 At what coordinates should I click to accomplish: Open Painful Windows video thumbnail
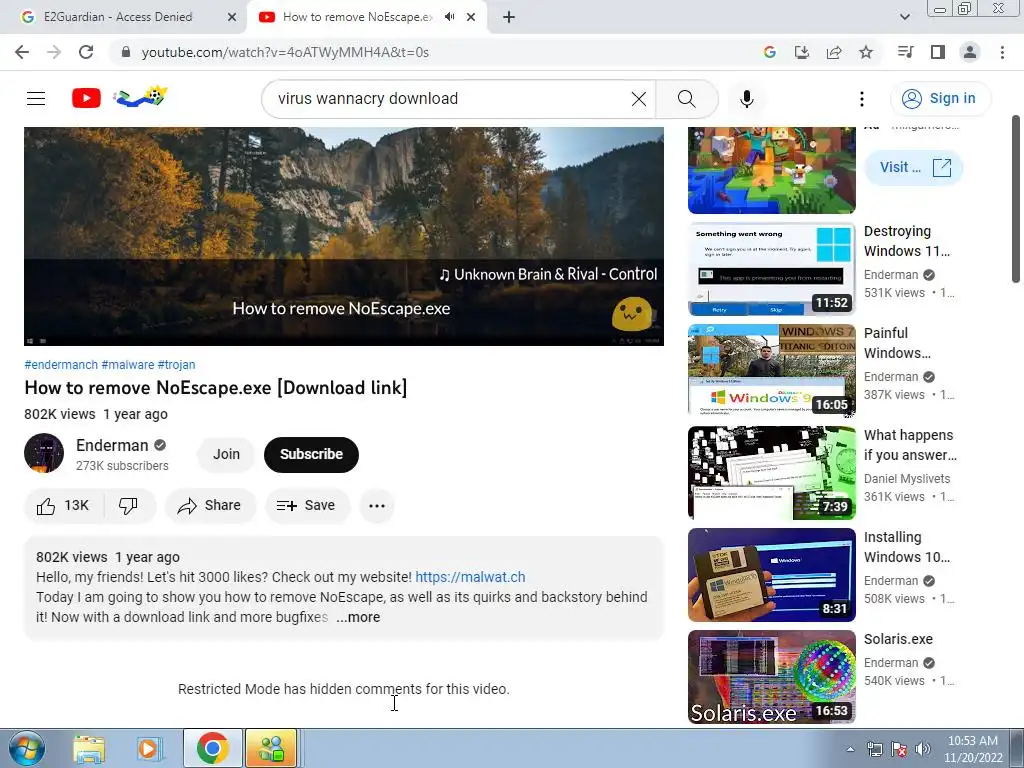pos(771,371)
